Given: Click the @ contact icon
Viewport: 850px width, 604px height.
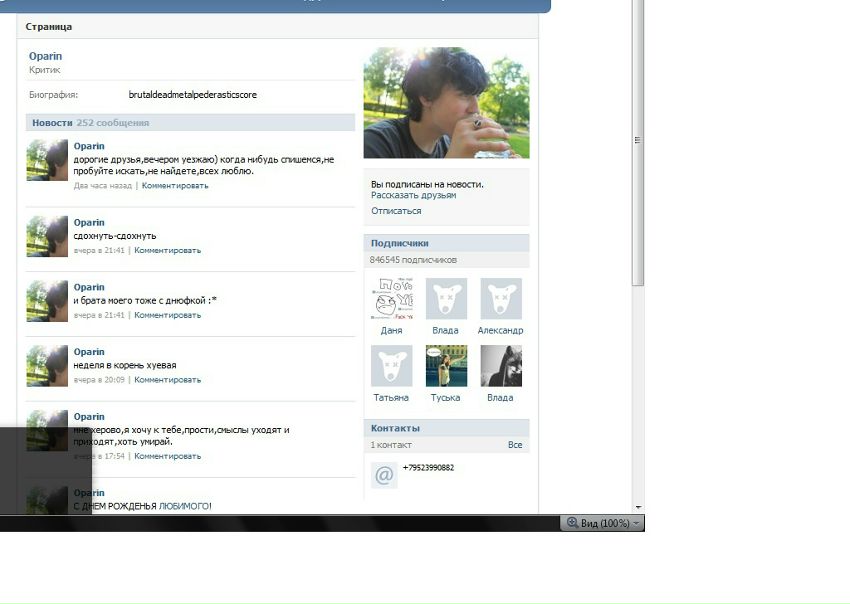Looking at the screenshot, I should [384, 475].
